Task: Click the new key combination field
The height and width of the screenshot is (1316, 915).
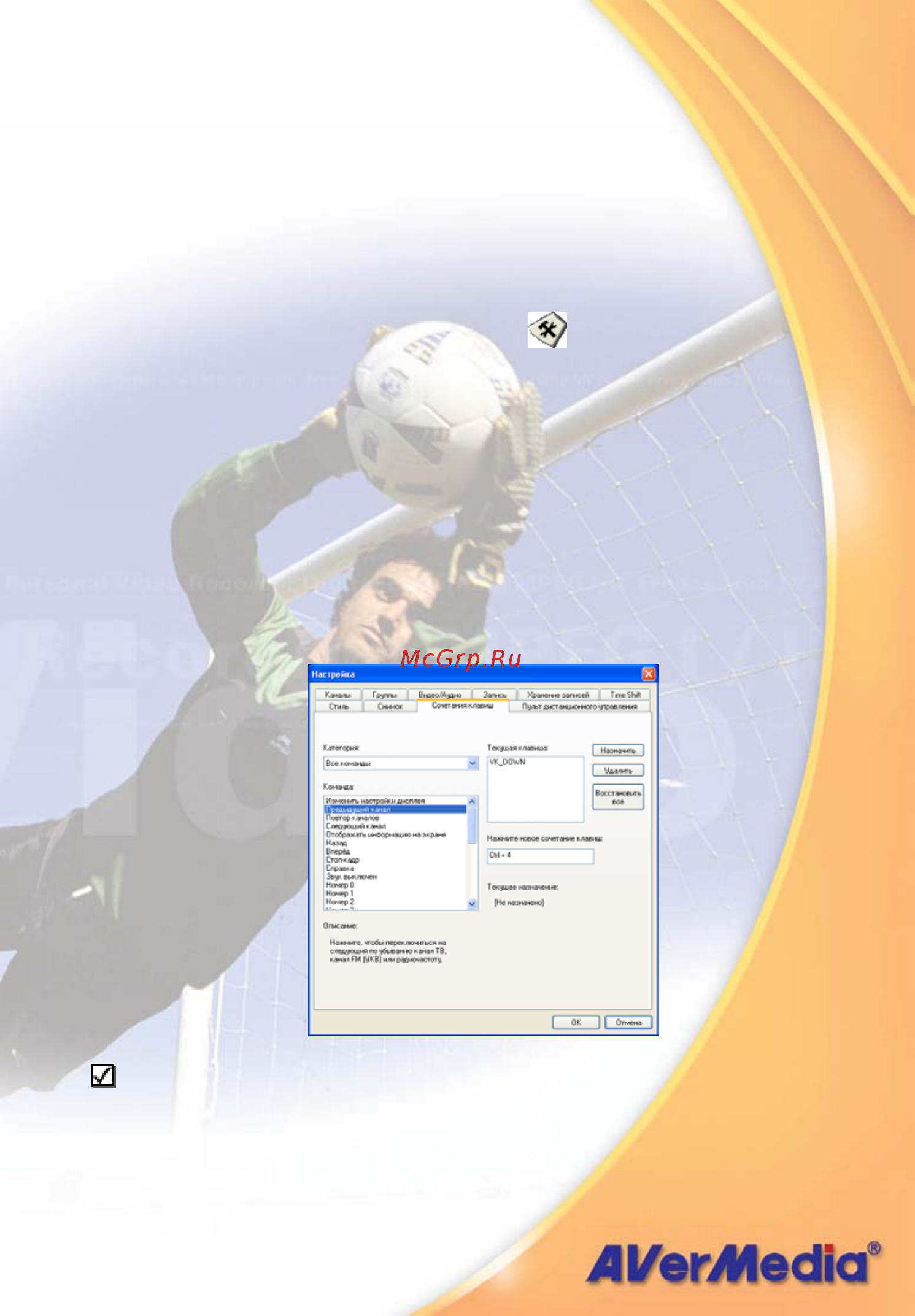Action: [x=540, y=856]
